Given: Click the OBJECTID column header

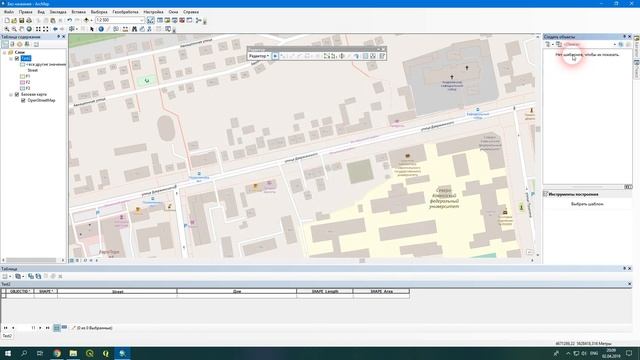Looking at the screenshot, I should (x=20, y=291).
